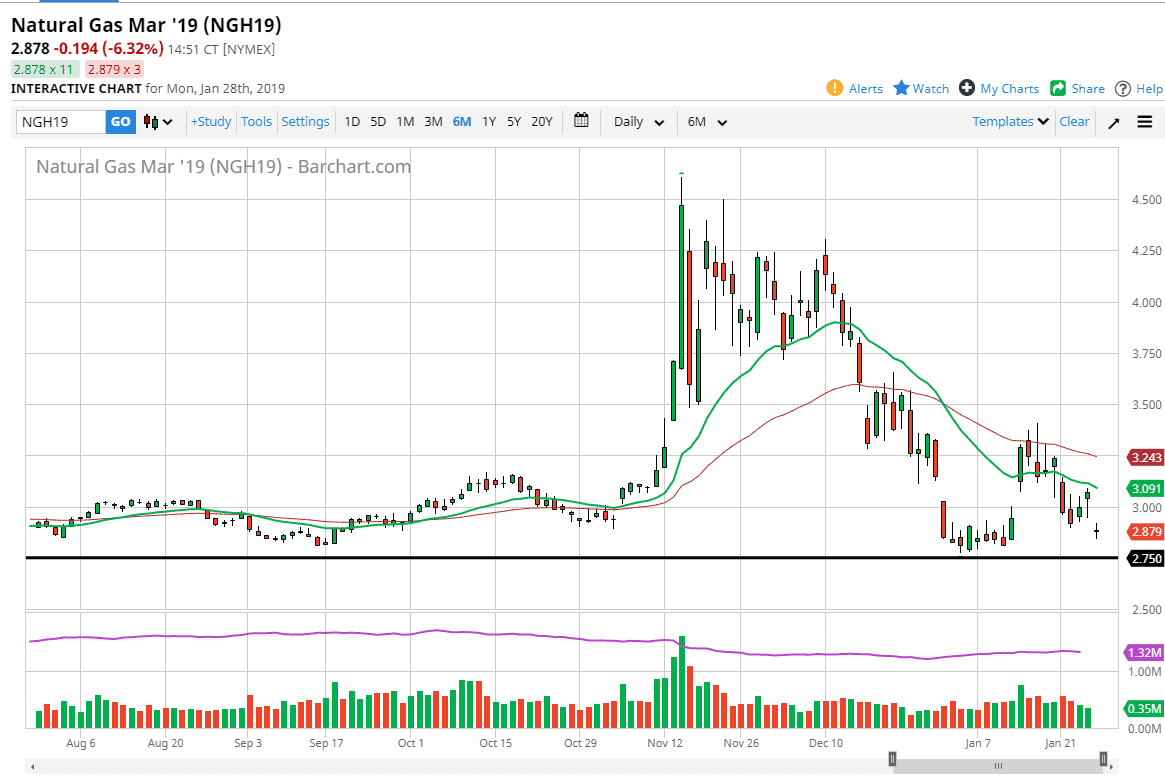Click the expand chart arrow icon
The width and height of the screenshot is (1165, 776).
tap(1113, 122)
